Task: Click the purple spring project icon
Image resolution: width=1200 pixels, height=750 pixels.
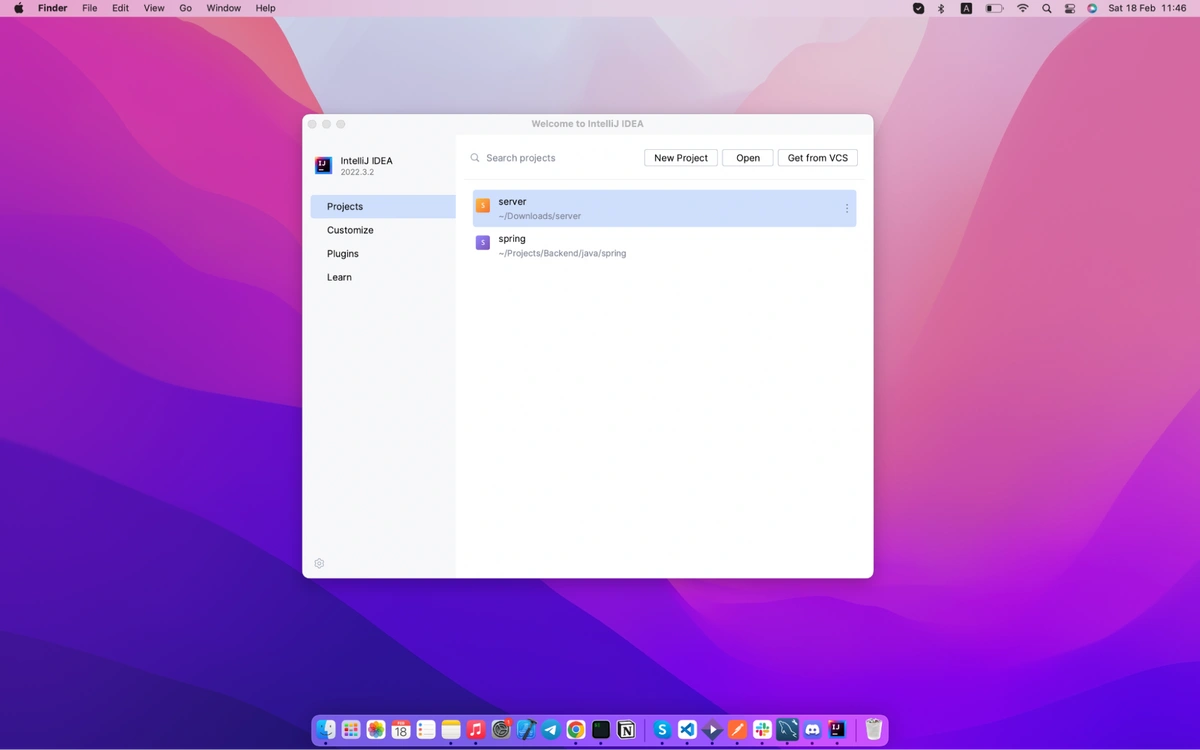Action: click(x=483, y=242)
